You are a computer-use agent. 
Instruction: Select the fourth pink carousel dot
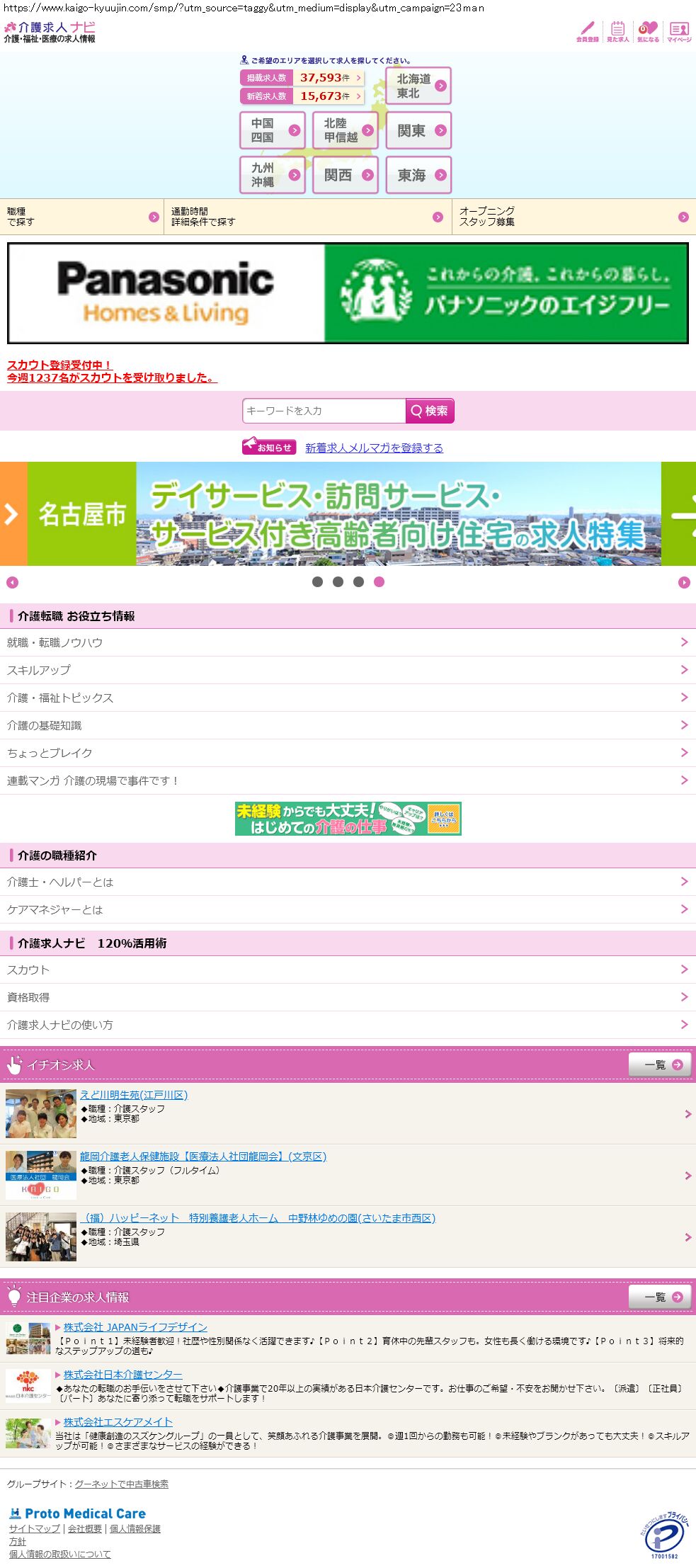pyautogui.click(x=379, y=581)
